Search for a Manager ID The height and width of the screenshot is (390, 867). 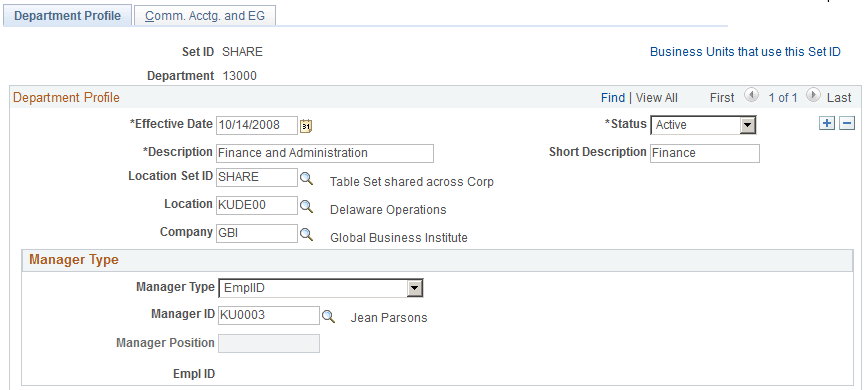328,316
